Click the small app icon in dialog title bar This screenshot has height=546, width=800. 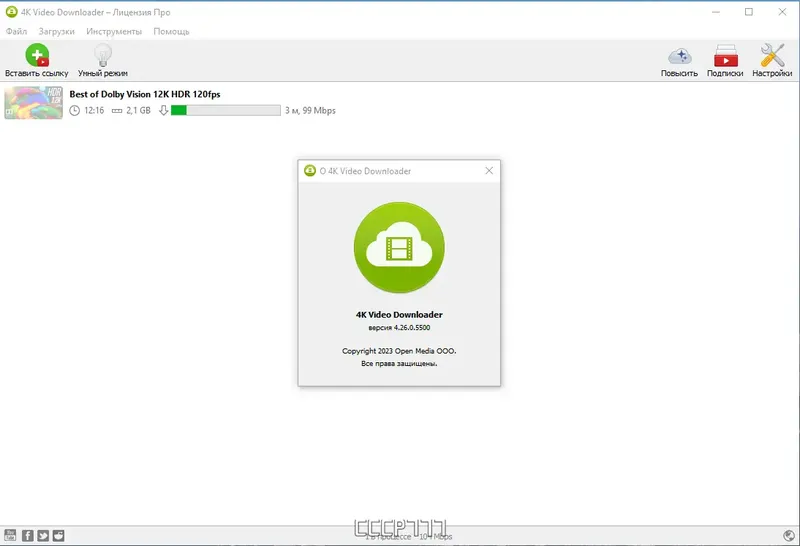click(310, 170)
